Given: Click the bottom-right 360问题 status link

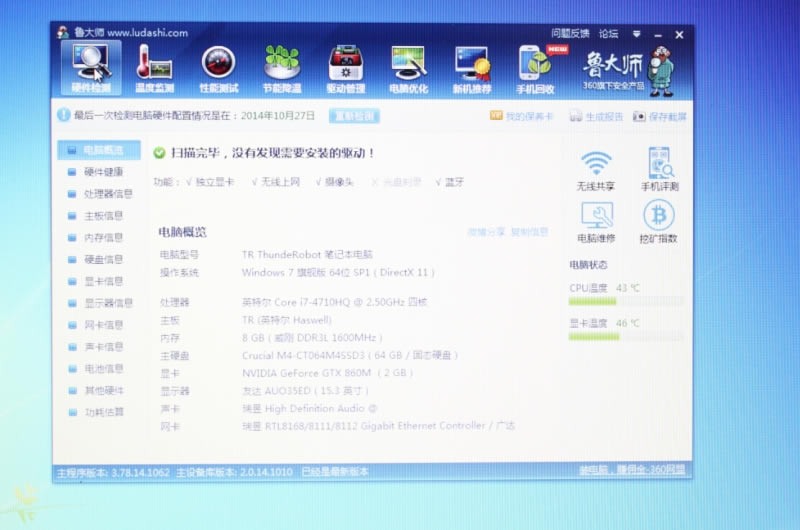Looking at the screenshot, I should pyautogui.click(x=632, y=470).
